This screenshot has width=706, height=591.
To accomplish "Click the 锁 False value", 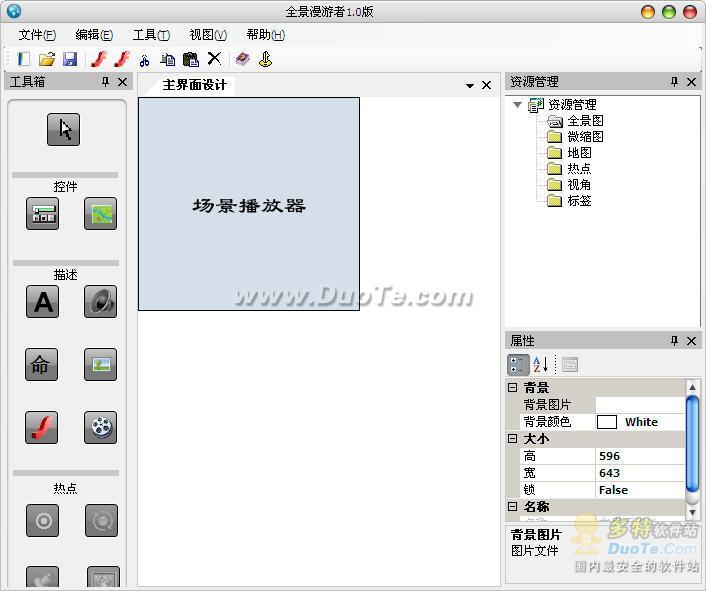I will 640,490.
